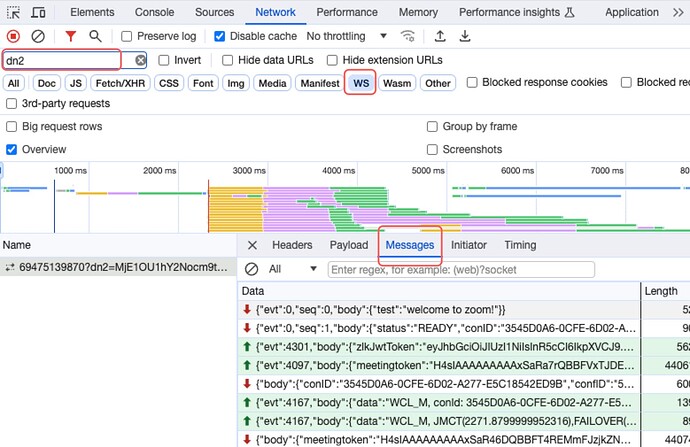Enable Screenshots capture checkbox
690x447 pixels.
(432, 150)
